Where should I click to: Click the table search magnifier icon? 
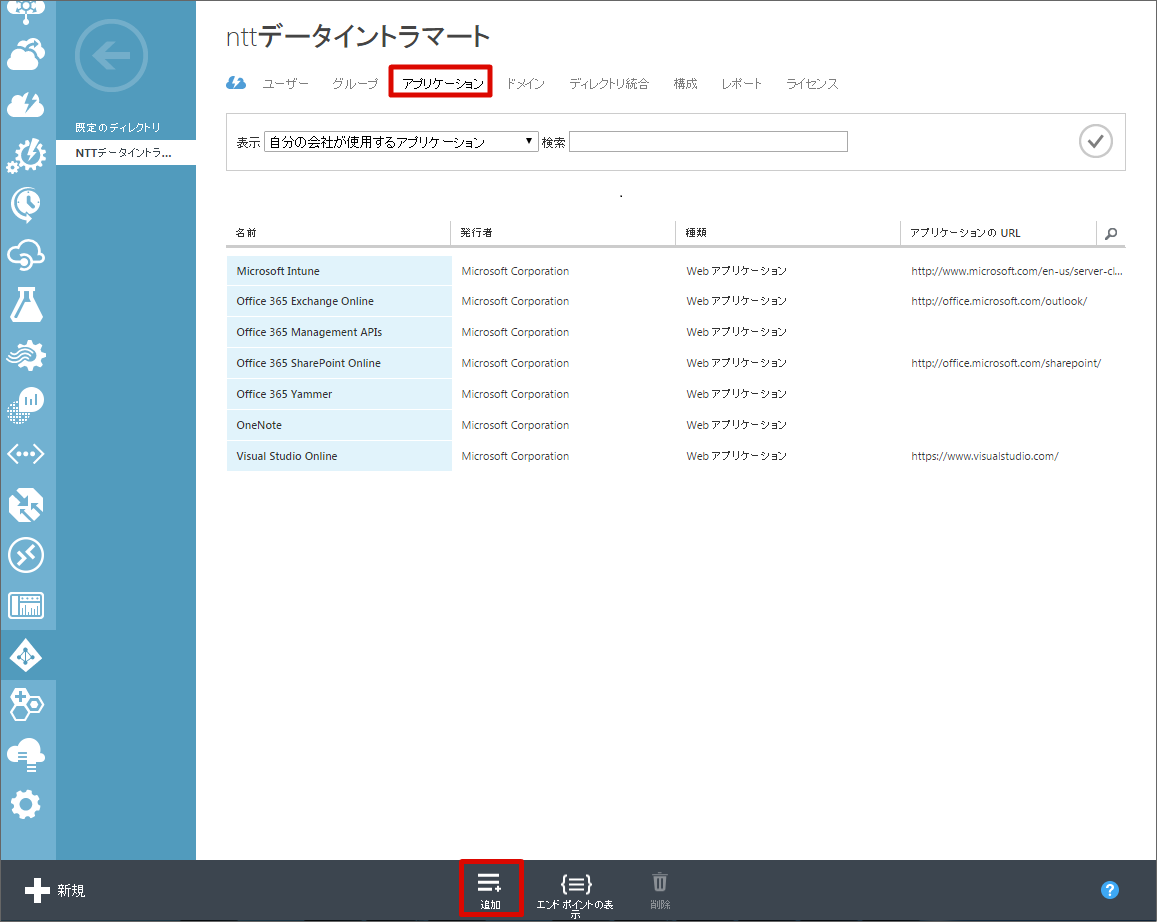click(1111, 233)
